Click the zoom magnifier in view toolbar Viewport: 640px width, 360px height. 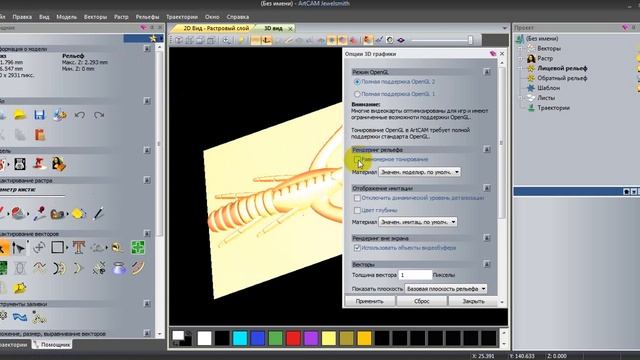pyautogui.click(x=227, y=40)
